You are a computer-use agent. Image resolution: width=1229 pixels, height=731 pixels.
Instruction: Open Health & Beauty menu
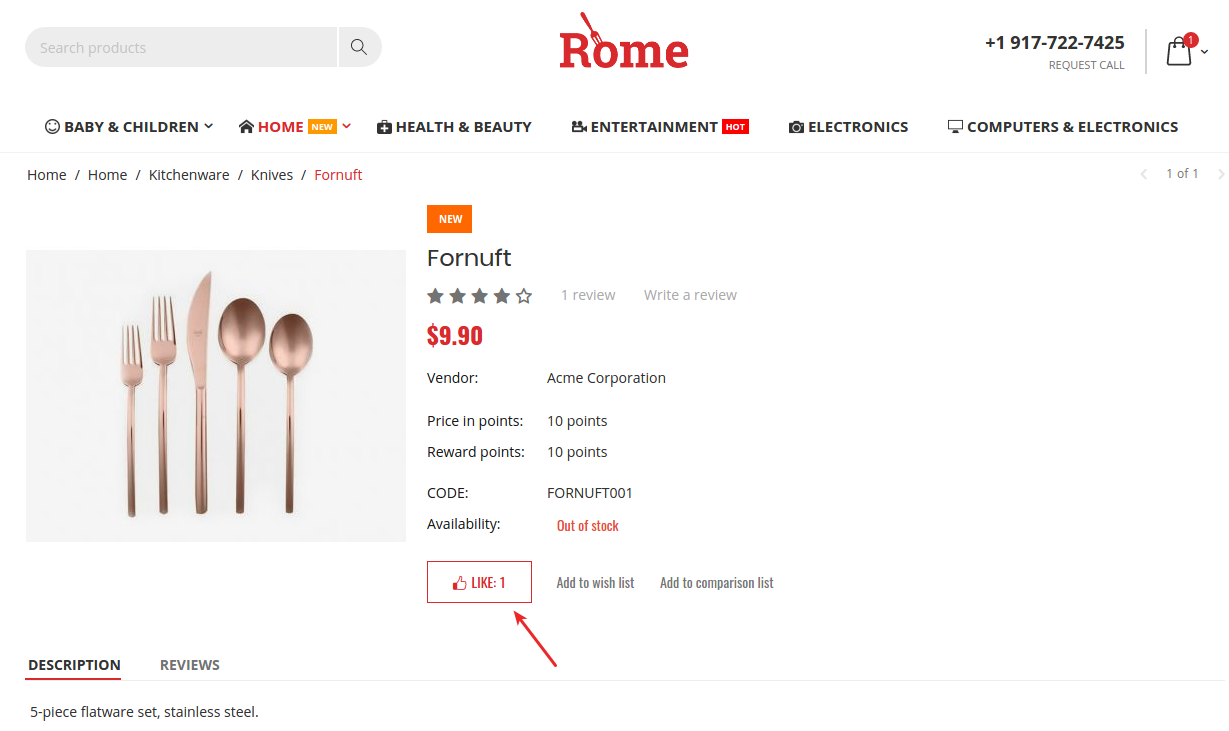click(x=454, y=127)
